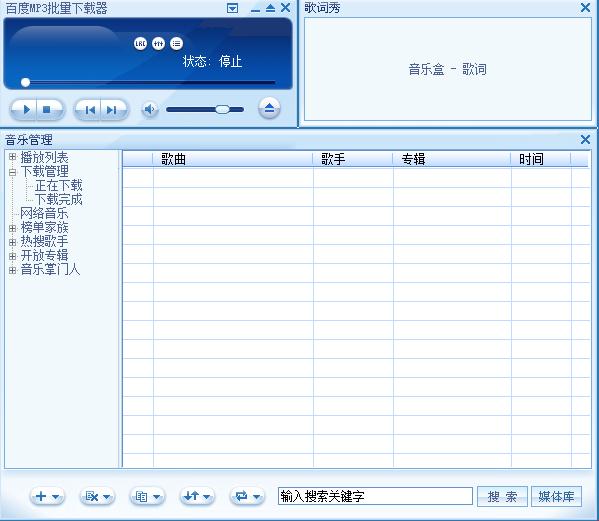Open the repeat mode dropdown button
This screenshot has width=599, height=521.
[247, 496]
